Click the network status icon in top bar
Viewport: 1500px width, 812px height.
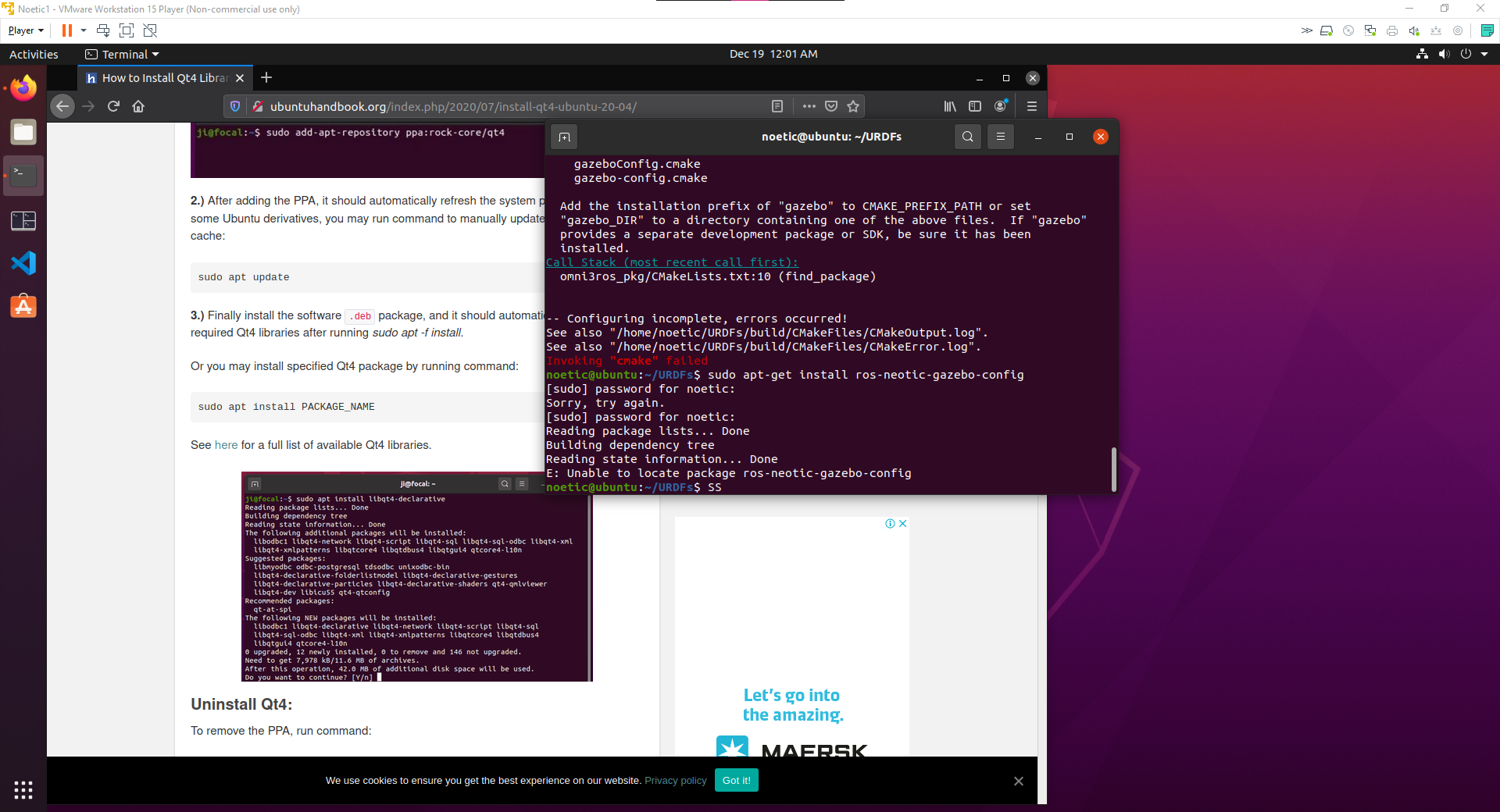tap(1422, 54)
